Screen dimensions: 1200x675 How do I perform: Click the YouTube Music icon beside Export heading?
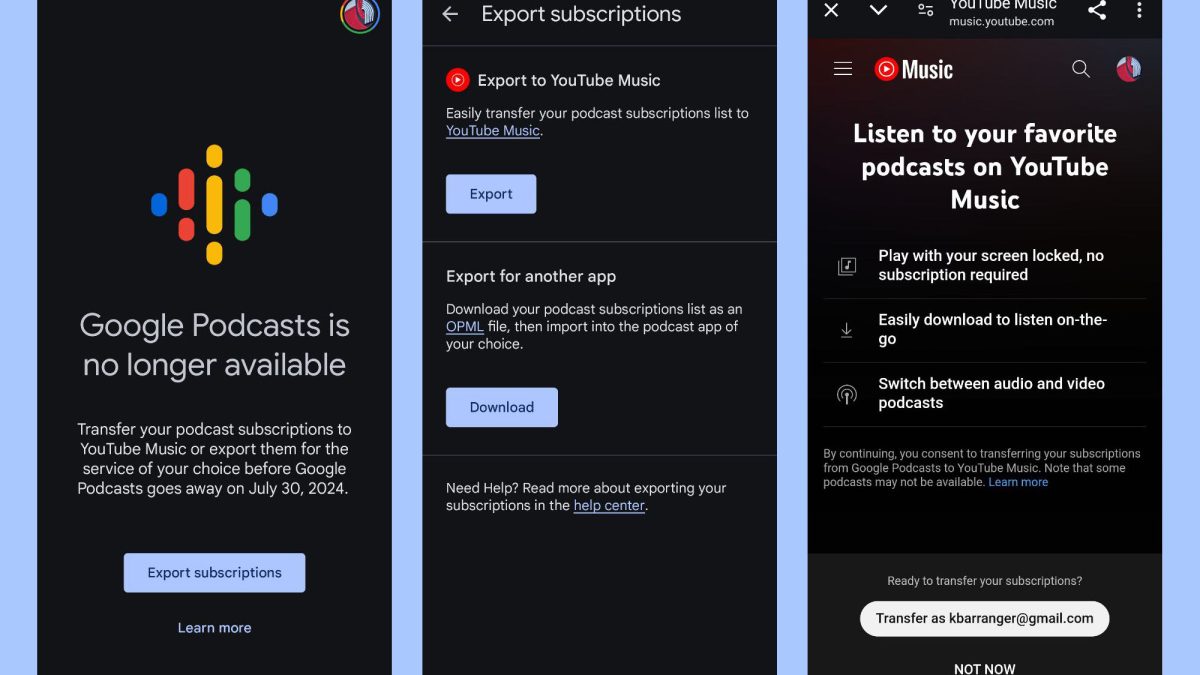click(457, 80)
